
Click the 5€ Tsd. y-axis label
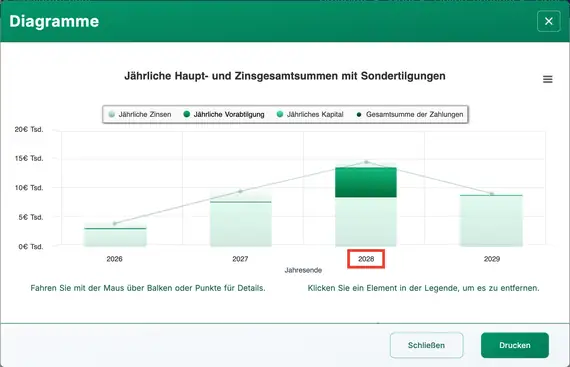(x=31, y=217)
